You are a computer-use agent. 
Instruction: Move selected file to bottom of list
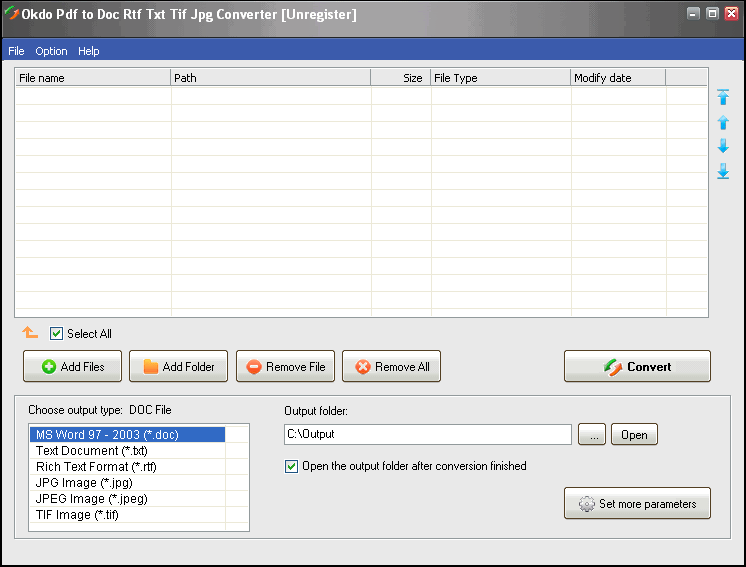click(x=723, y=171)
